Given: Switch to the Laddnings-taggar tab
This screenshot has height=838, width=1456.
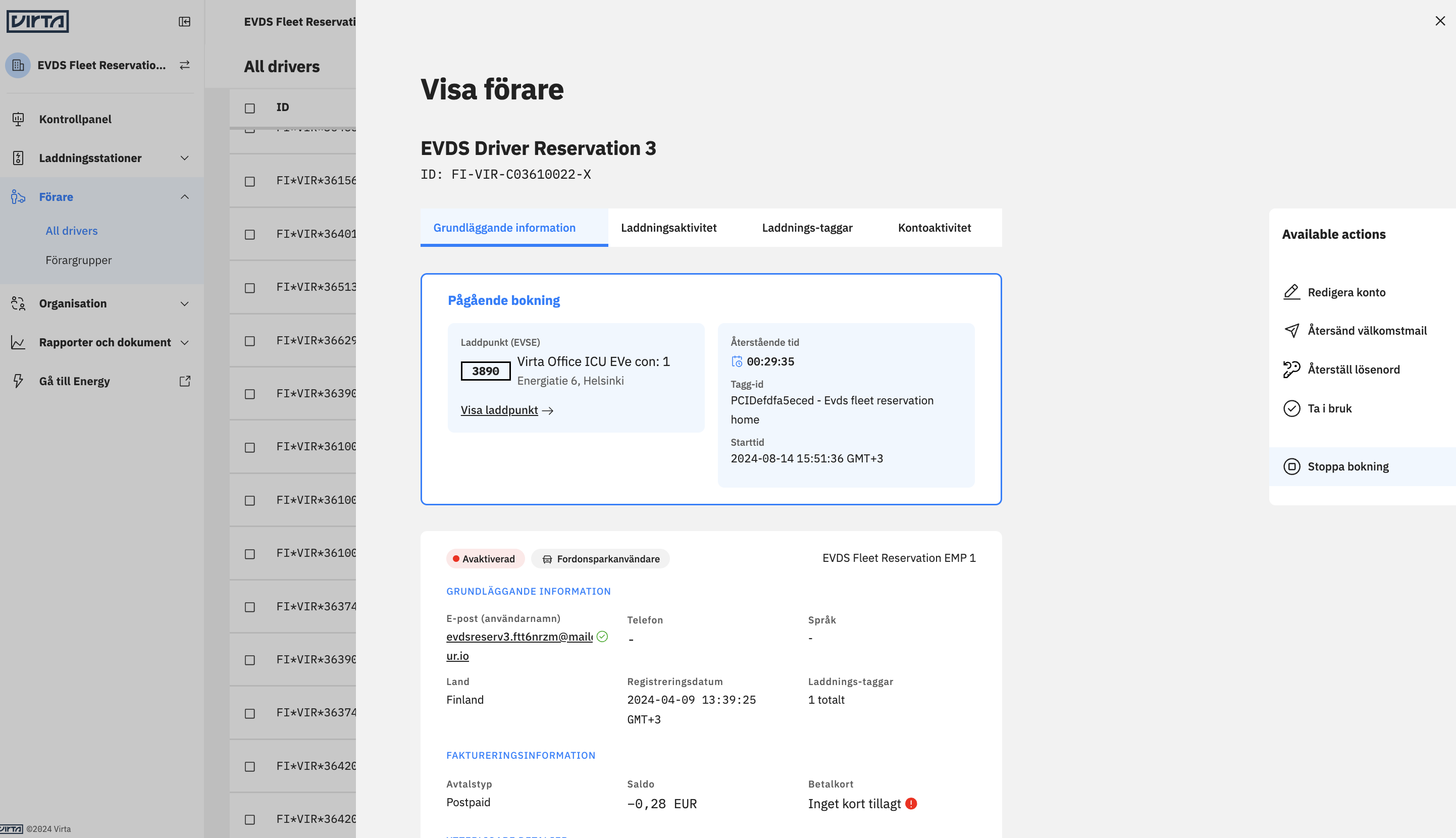Looking at the screenshot, I should tap(807, 228).
